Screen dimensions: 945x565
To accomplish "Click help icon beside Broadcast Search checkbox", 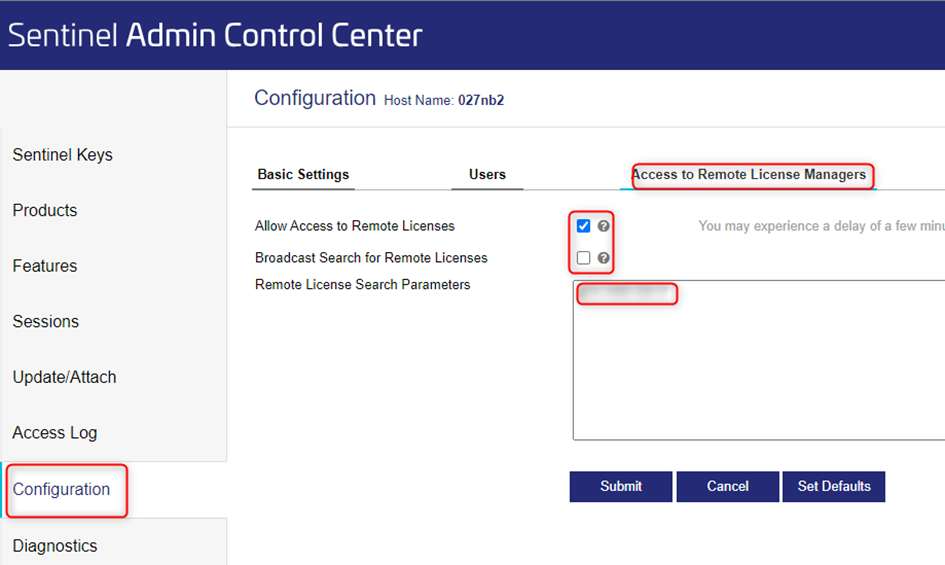I will [x=603, y=258].
